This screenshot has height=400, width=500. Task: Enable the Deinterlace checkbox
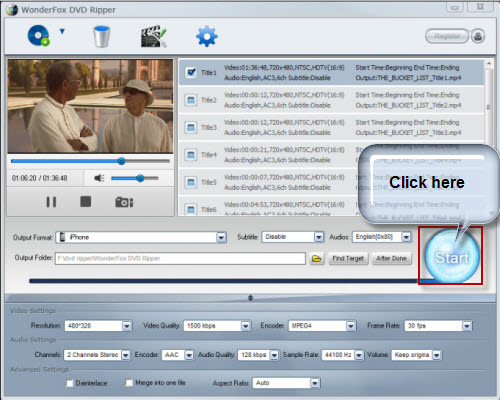pyautogui.click(x=70, y=383)
